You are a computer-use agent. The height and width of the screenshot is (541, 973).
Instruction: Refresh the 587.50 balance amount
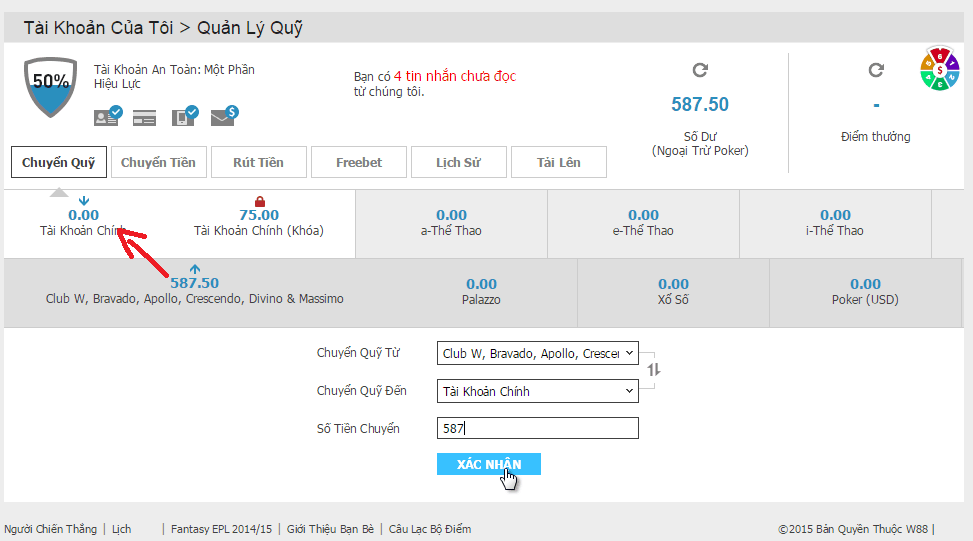click(700, 70)
